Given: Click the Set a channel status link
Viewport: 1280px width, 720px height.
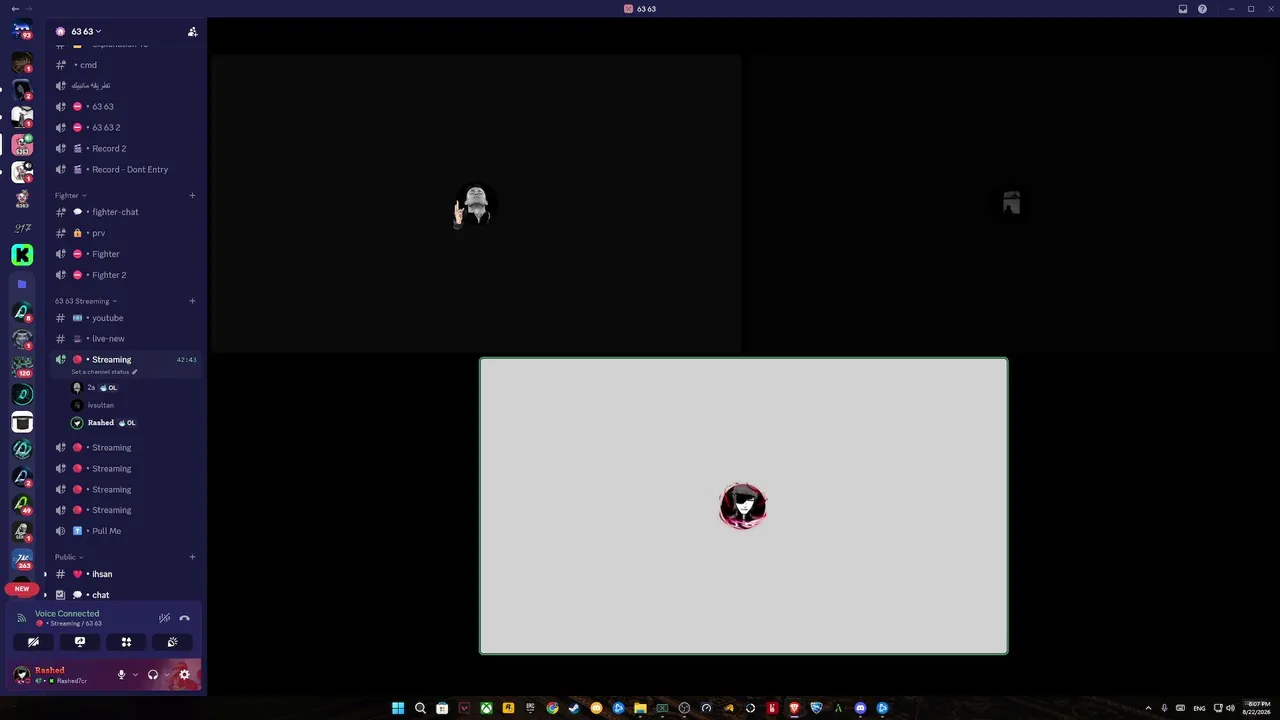Looking at the screenshot, I should point(104,372).
